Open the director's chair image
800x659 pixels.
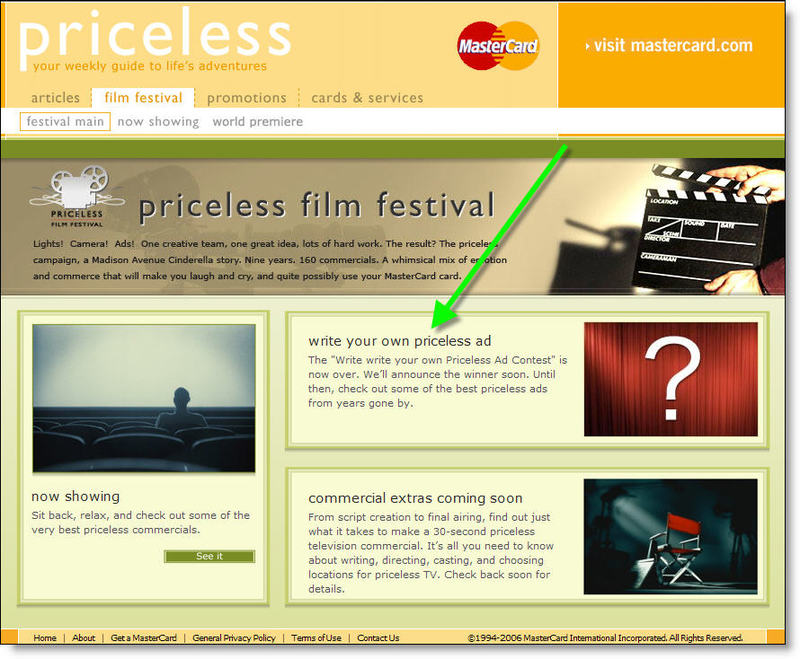coord(670,536)
